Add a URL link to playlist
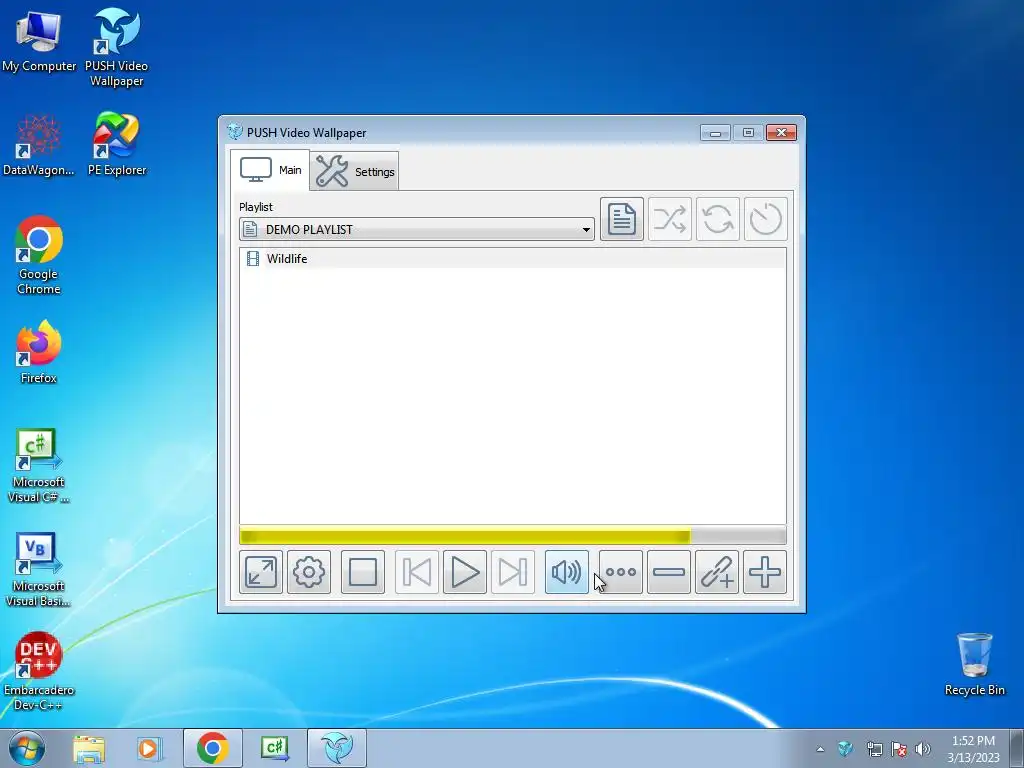 pos(716,572)
